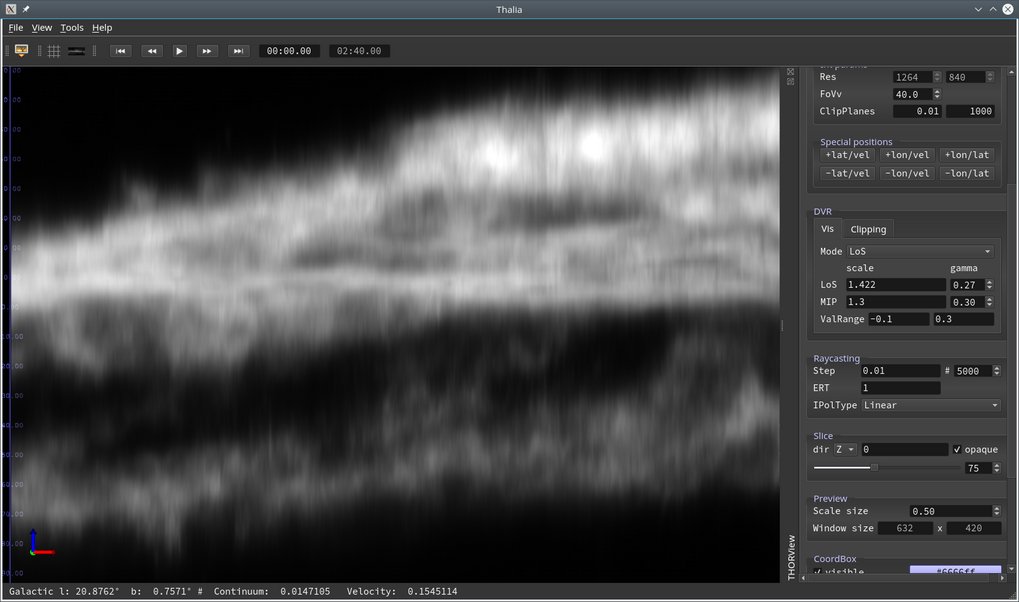
Task: Toggle CoordBox visible checkbox
Action: 817,572
